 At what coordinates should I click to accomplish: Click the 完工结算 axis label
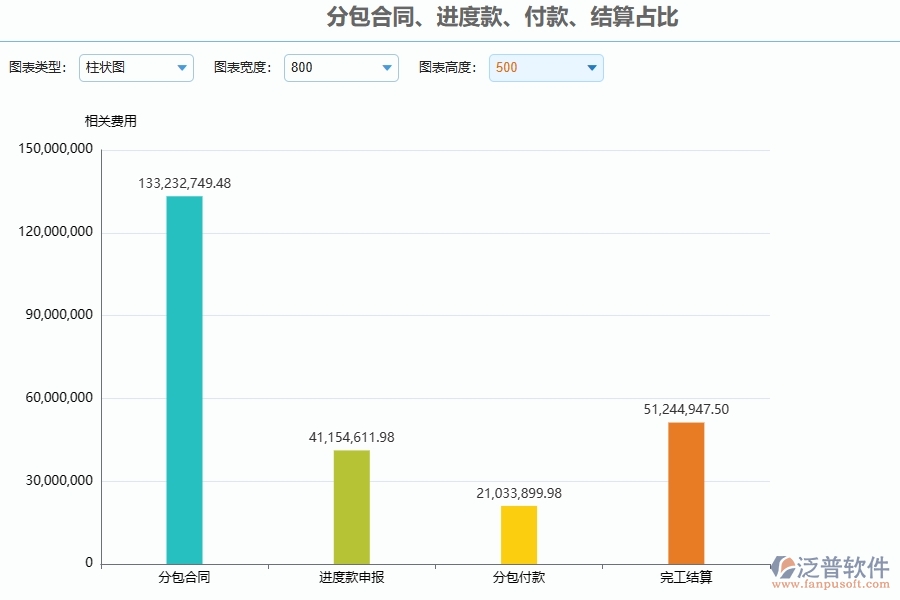tap(687, 577)
